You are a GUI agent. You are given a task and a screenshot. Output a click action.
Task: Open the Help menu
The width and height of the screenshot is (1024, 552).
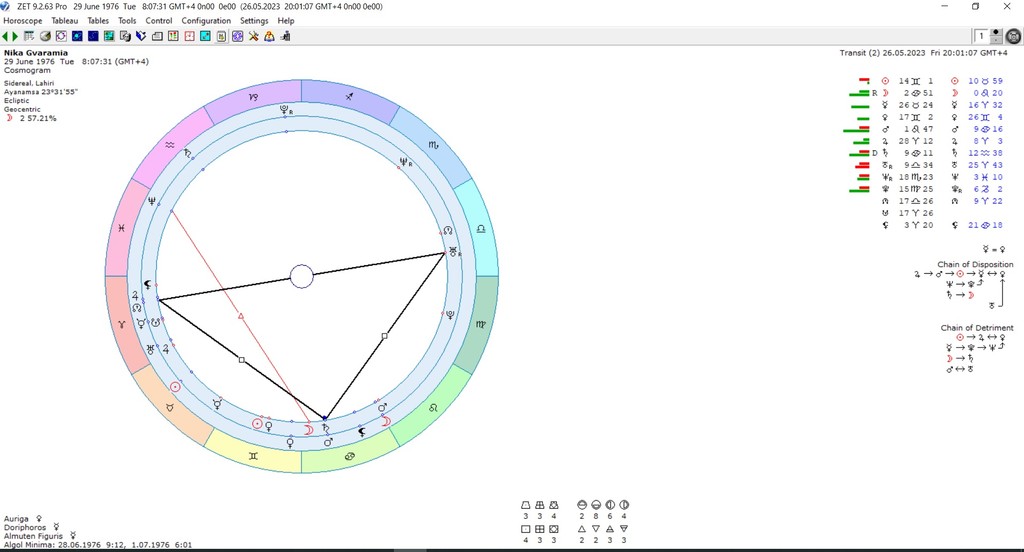[x=285, y=21]
